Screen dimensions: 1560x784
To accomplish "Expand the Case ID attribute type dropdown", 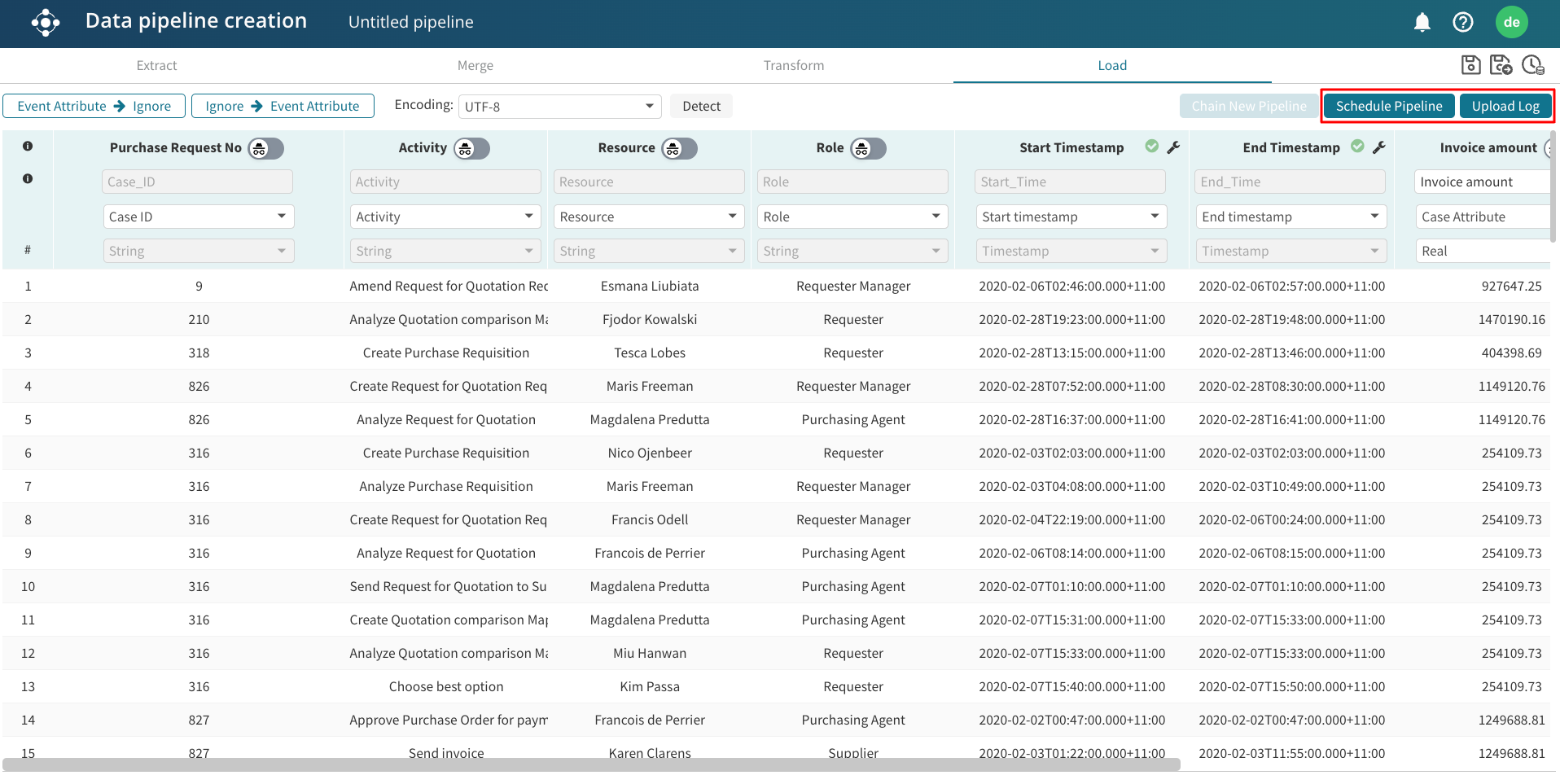I will pos(198,217).
